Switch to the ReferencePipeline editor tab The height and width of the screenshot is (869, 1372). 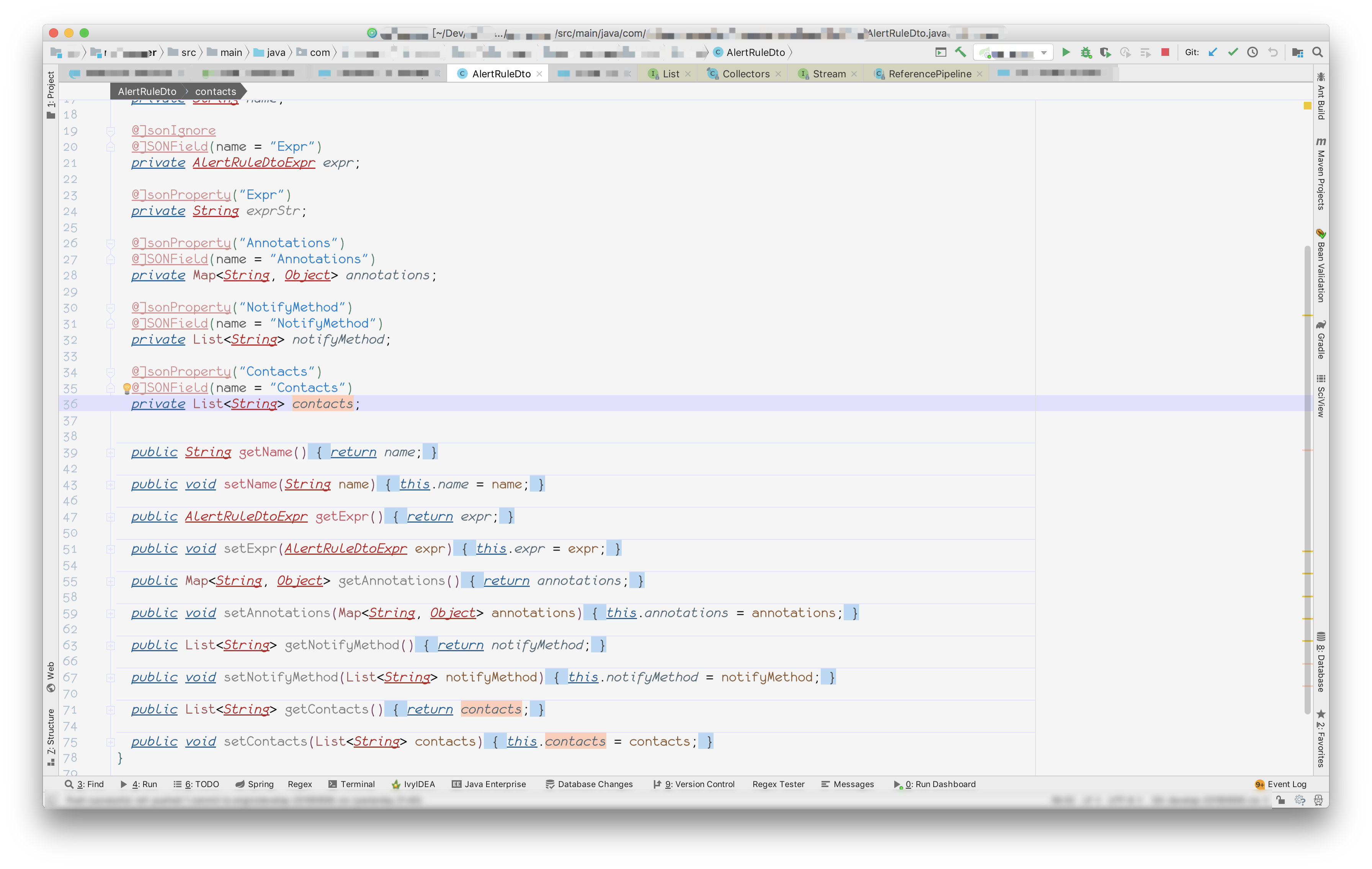point(929,74)
